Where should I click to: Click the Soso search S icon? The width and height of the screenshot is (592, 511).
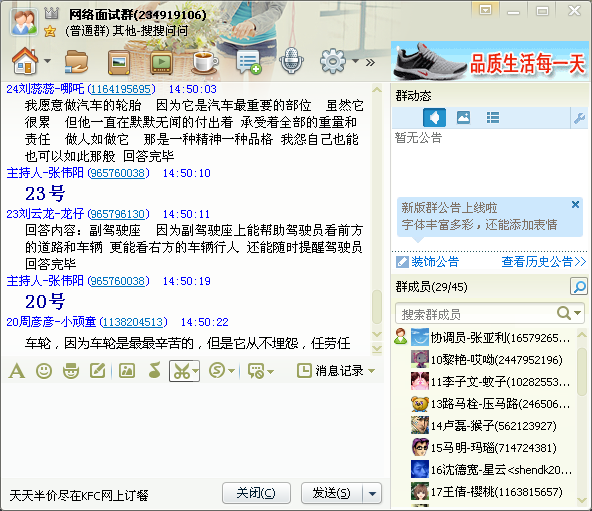click(x=217, y=371)
